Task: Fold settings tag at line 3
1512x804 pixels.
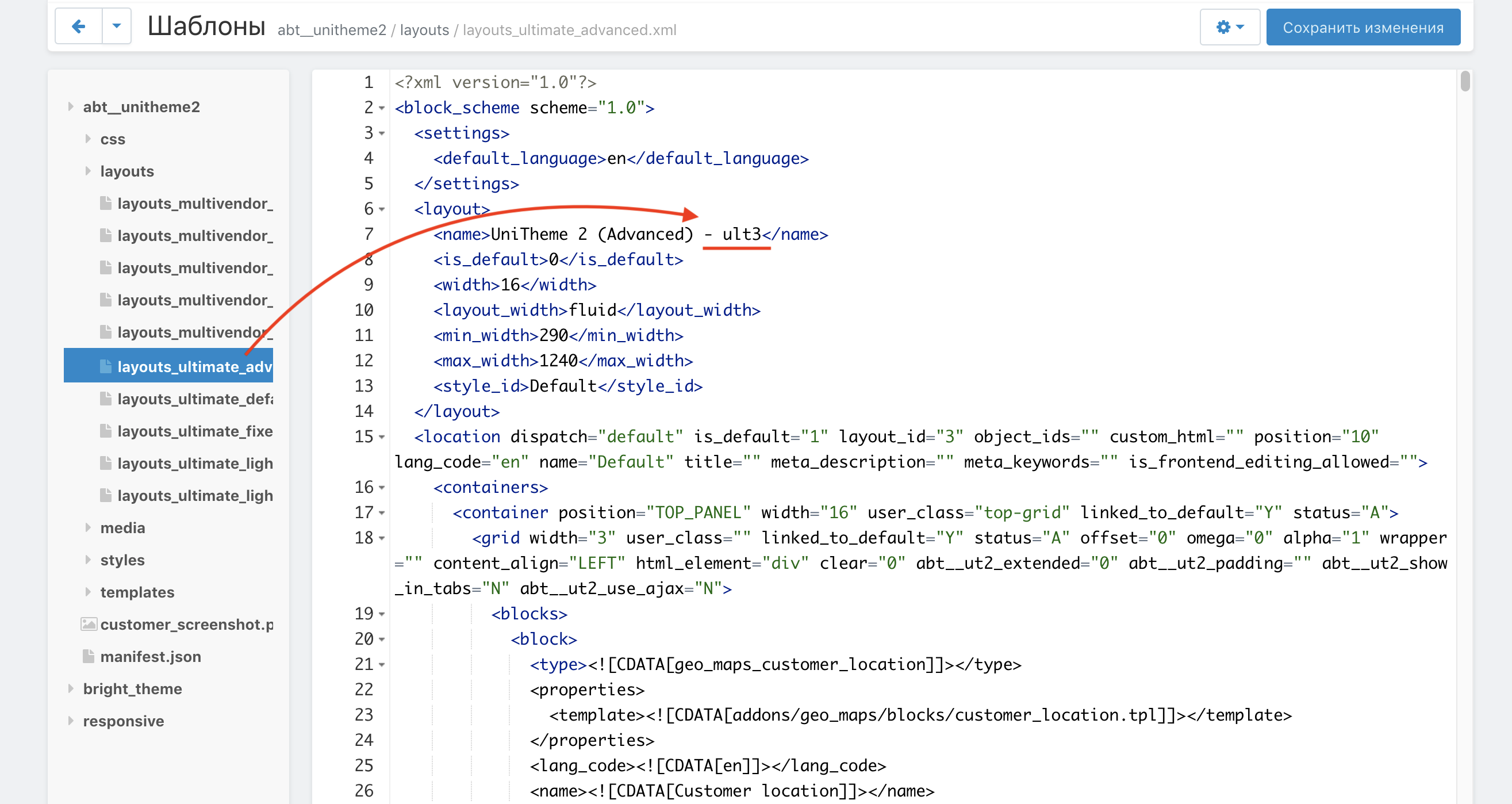Action: (382, 133)
